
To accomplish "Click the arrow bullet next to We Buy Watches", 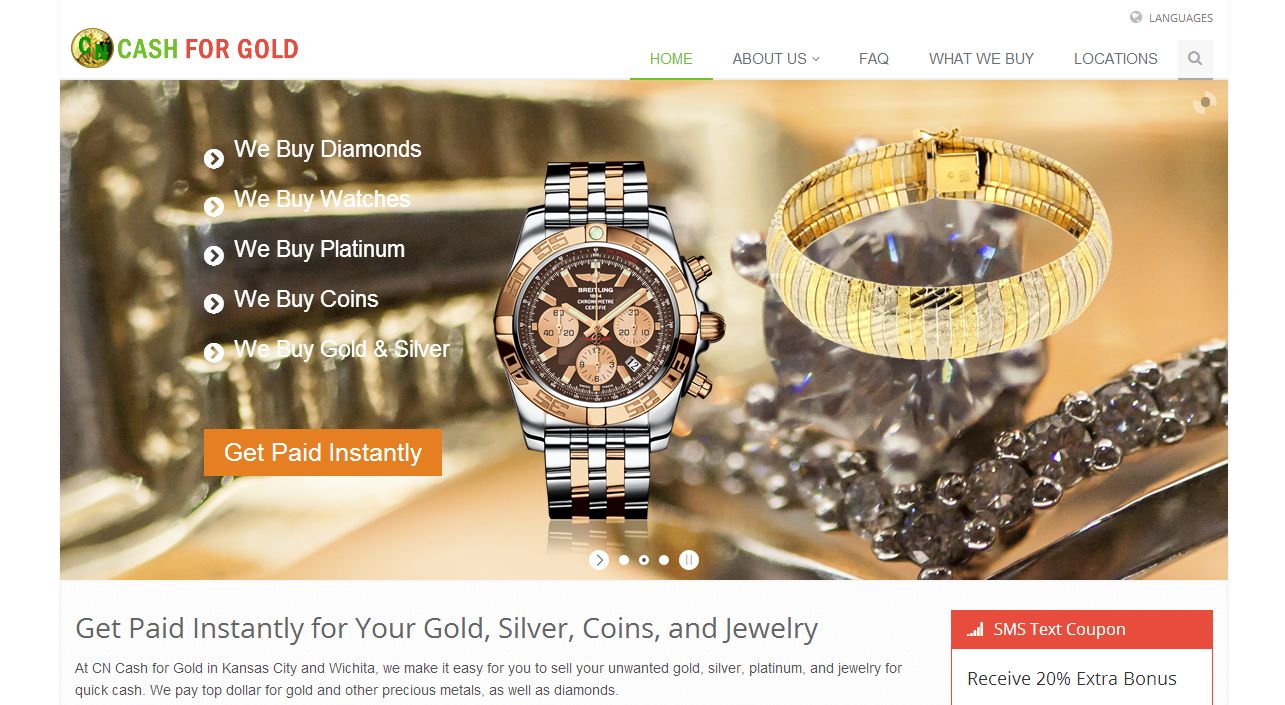I will (214, 207).
